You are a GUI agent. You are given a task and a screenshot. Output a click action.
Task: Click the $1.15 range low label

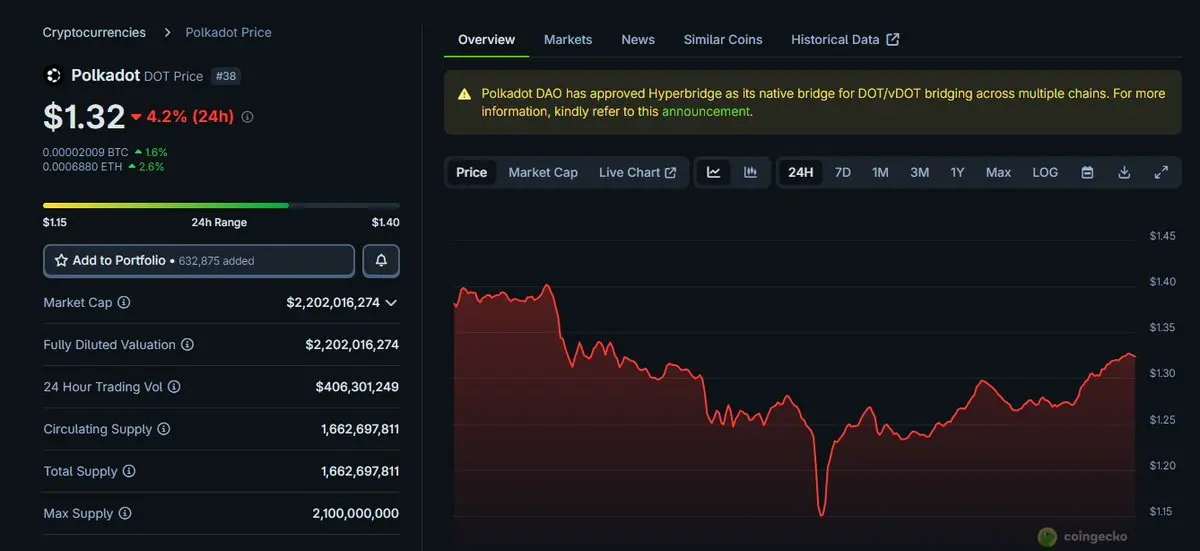(55, 222)
